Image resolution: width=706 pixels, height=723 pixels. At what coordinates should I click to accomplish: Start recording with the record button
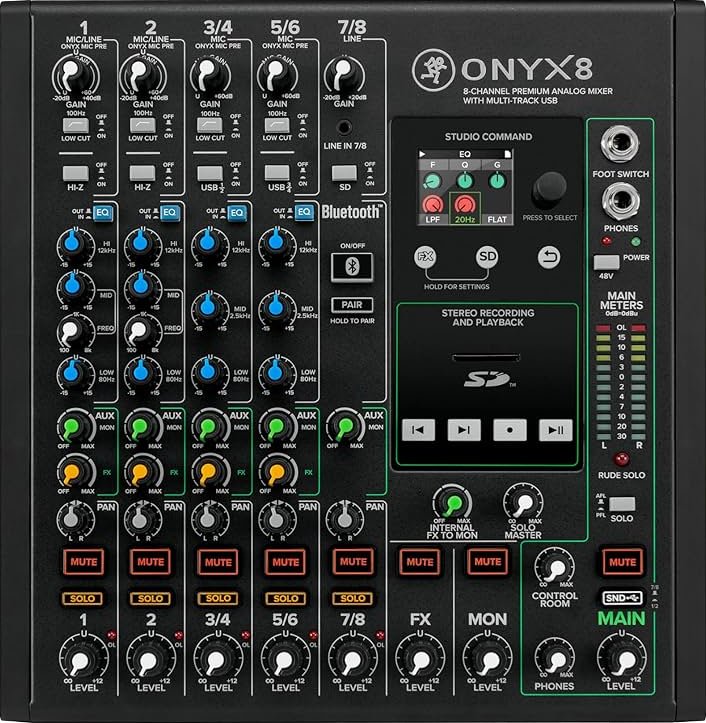(509, 430)
